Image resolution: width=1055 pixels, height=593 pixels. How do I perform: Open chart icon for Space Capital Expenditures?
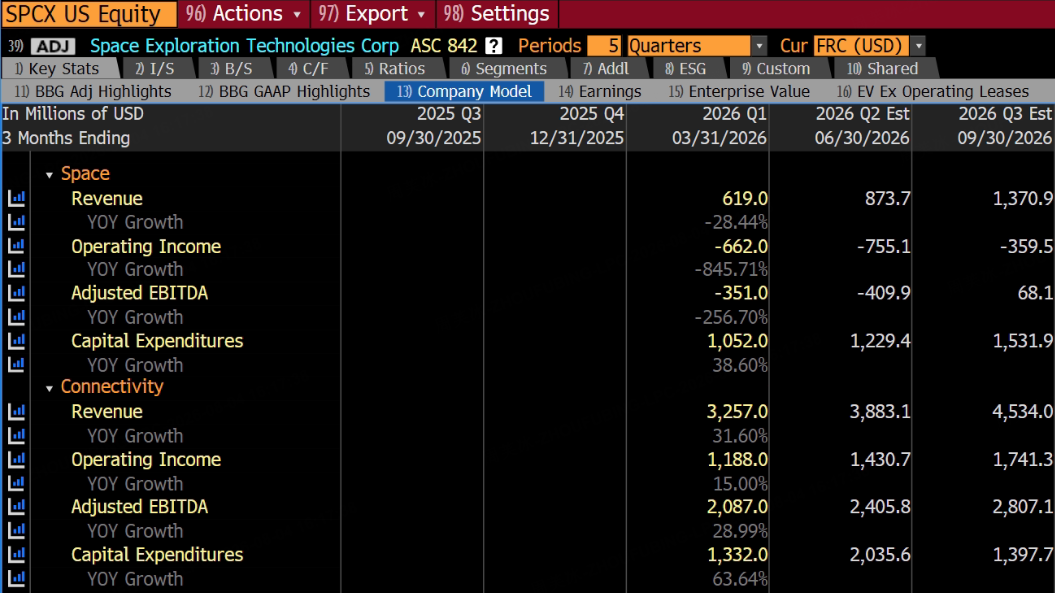click(16, 341)
